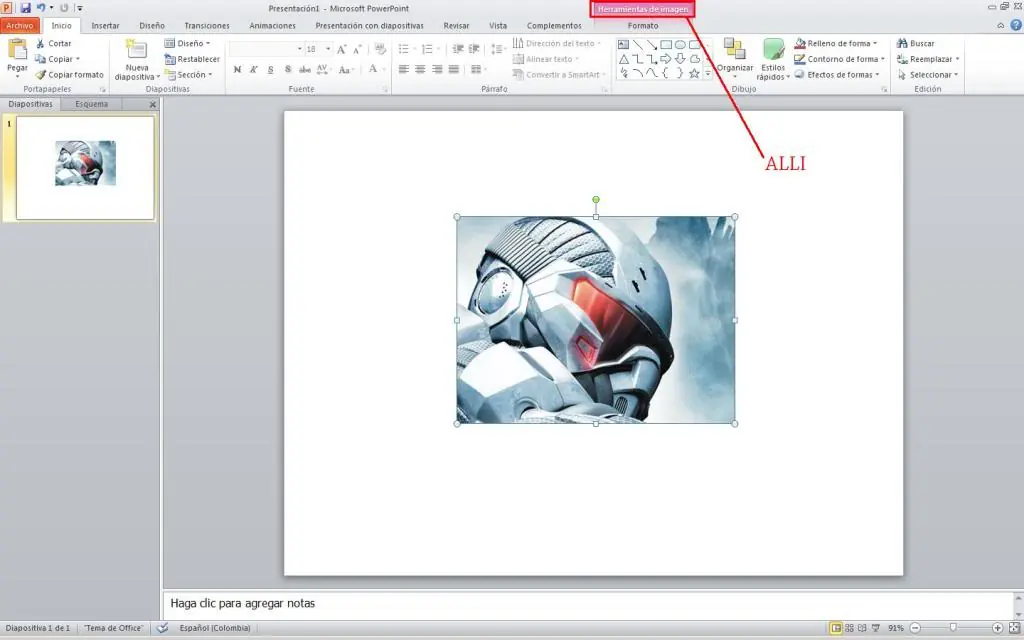The height and width of the screenshot is (640, 1024).
Task: Click Copiar formato brush
Action: click(69, 74)
